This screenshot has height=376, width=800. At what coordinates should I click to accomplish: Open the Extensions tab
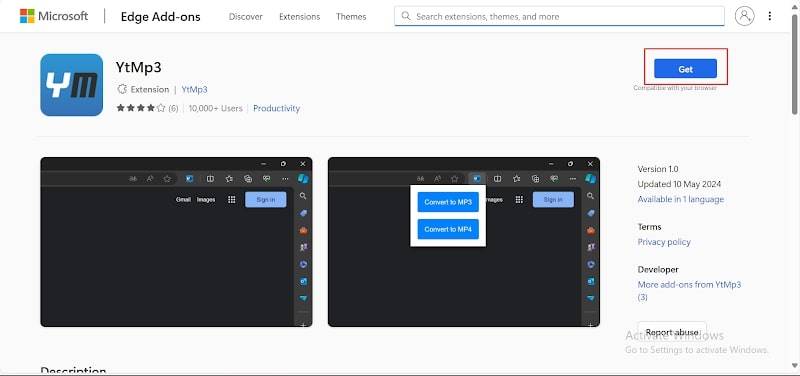(x=299, y=17)
